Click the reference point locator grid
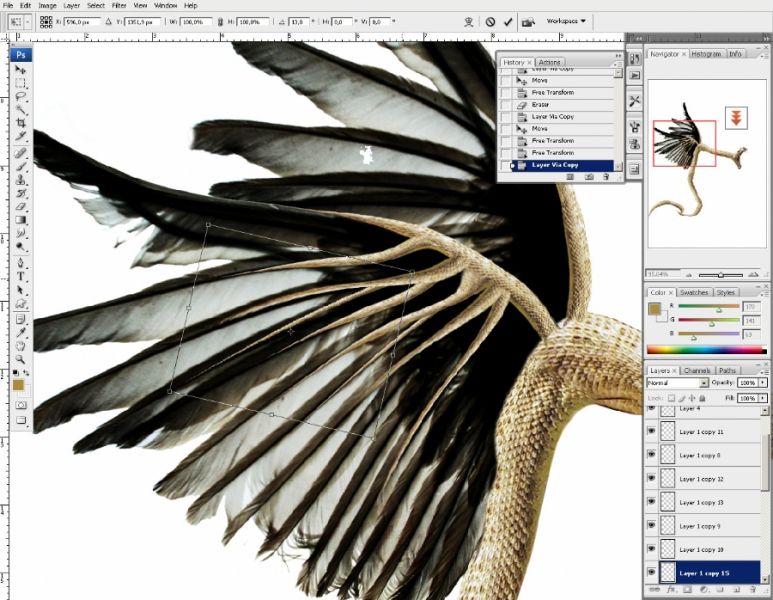 click(46, 22)
